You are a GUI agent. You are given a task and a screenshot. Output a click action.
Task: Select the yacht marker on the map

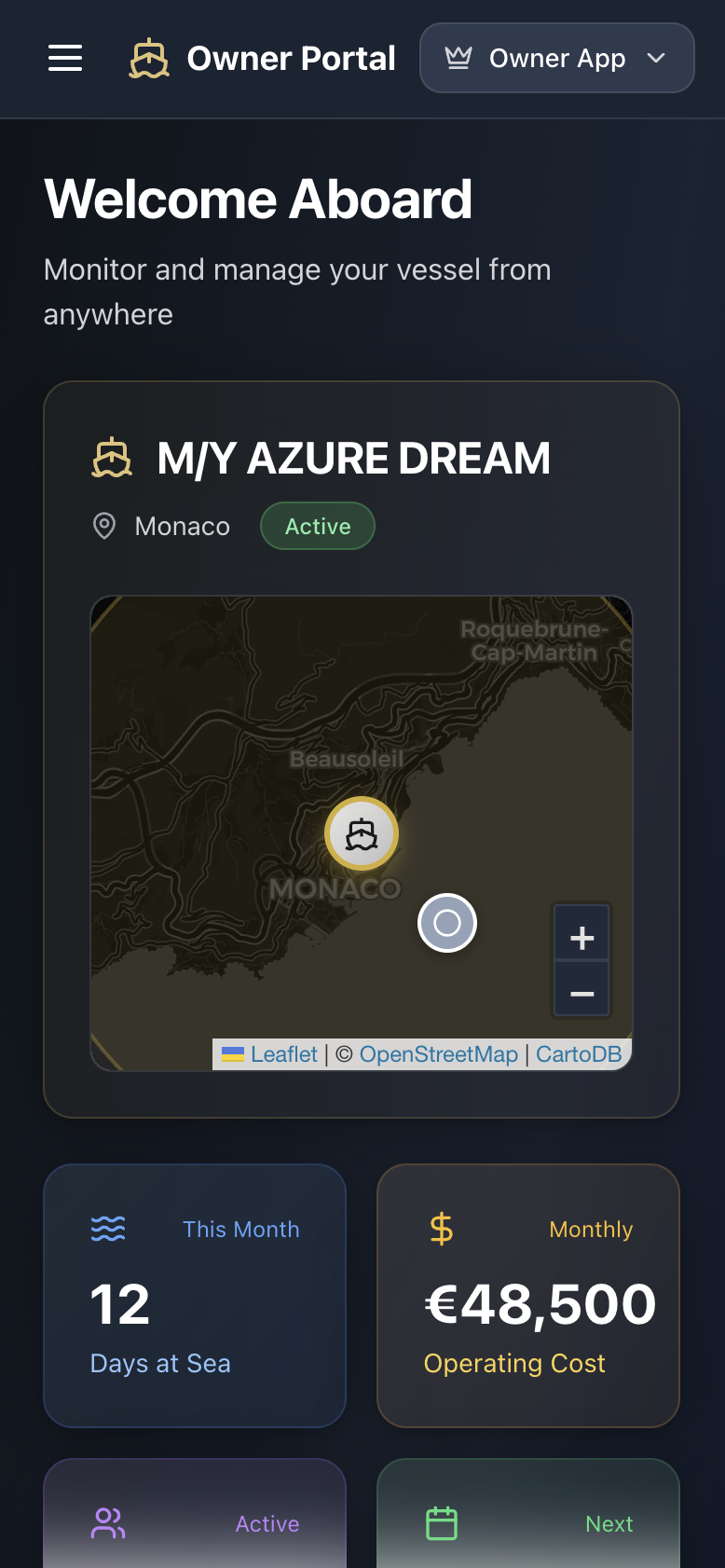pos(362,833)
